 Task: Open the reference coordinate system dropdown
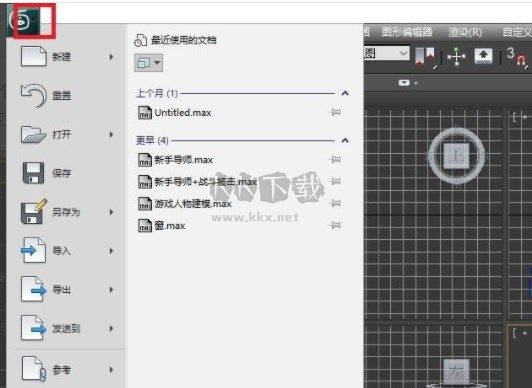pyautogui.click(x=387, y=54)
